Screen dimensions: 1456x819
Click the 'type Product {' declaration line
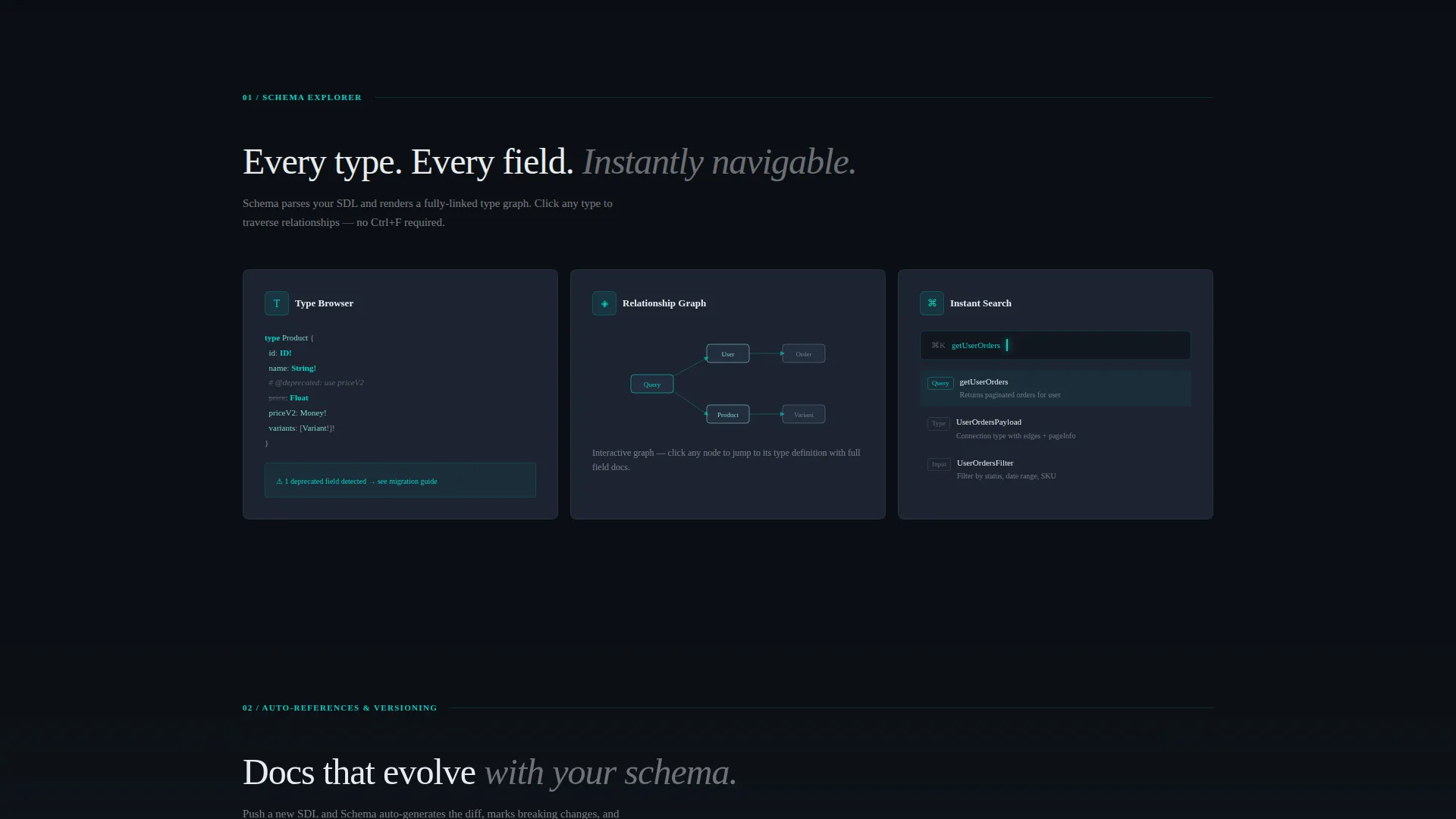tap(289, 338)
